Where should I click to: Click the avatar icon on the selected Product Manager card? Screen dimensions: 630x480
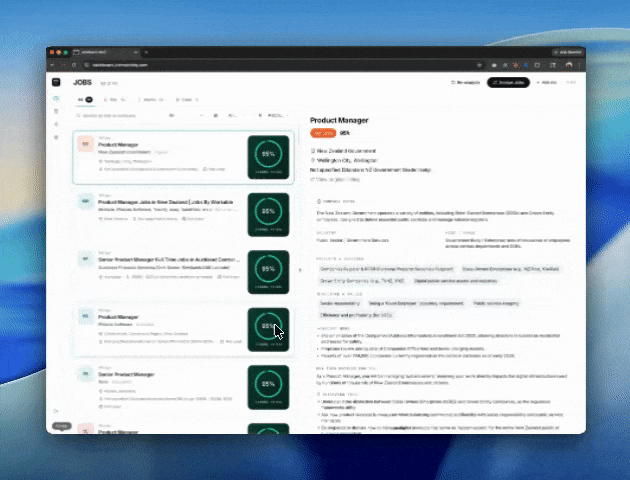pyautogui.click(x=86, y=144)
